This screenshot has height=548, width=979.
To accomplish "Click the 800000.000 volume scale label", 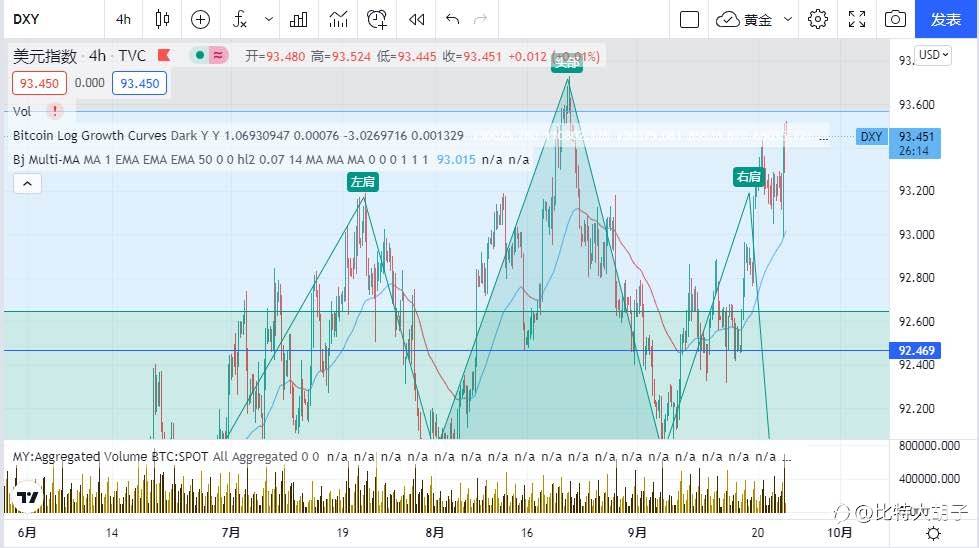I will click(929, 446).
